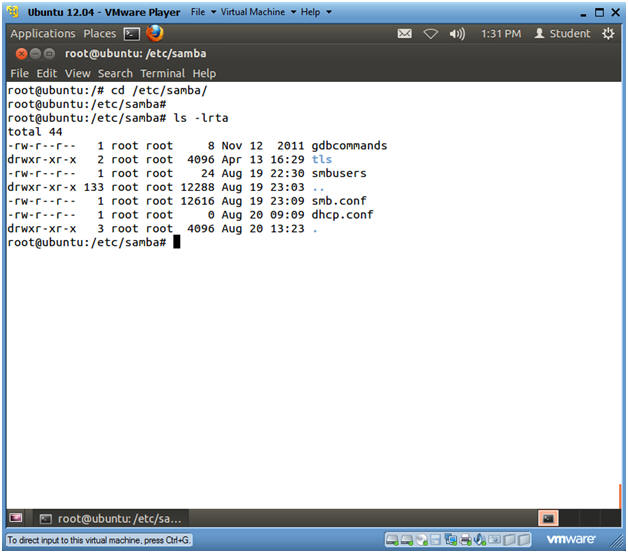Click the smbusers file name

tap(339, 173)
